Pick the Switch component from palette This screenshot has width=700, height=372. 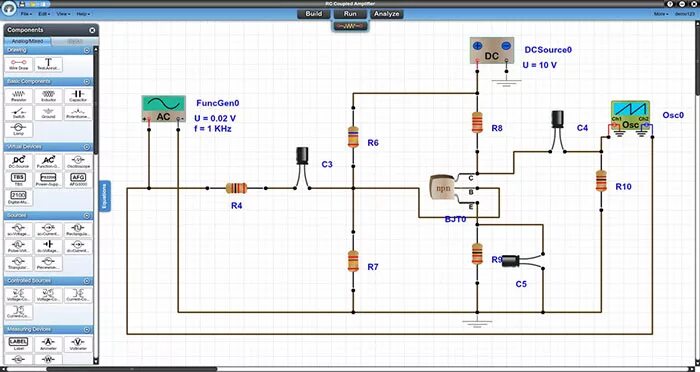tap(19, 113)
